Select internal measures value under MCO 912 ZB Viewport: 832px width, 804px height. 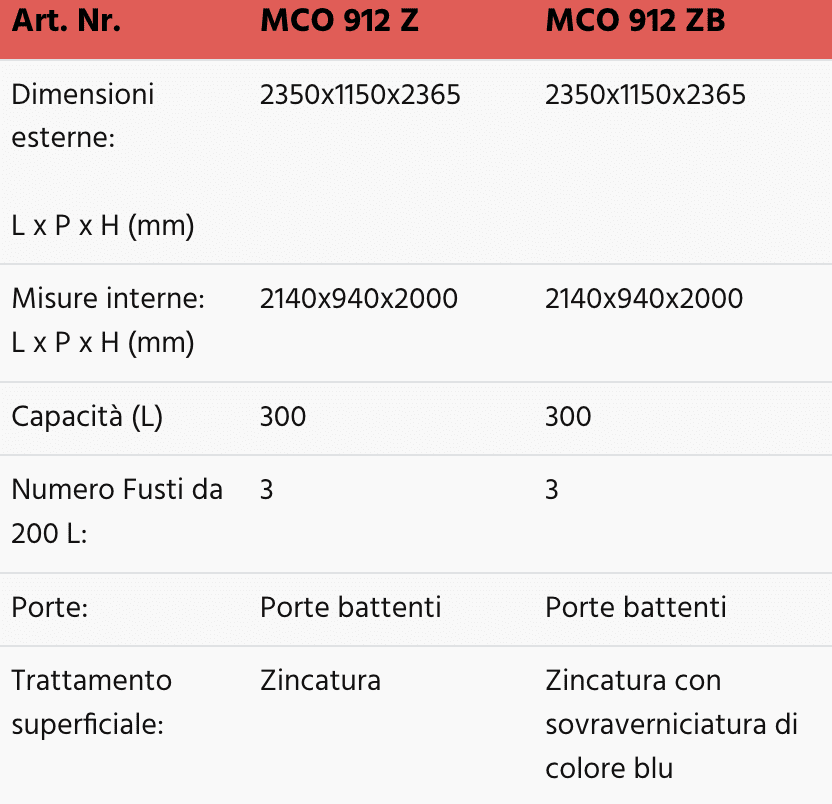(644, 298)
